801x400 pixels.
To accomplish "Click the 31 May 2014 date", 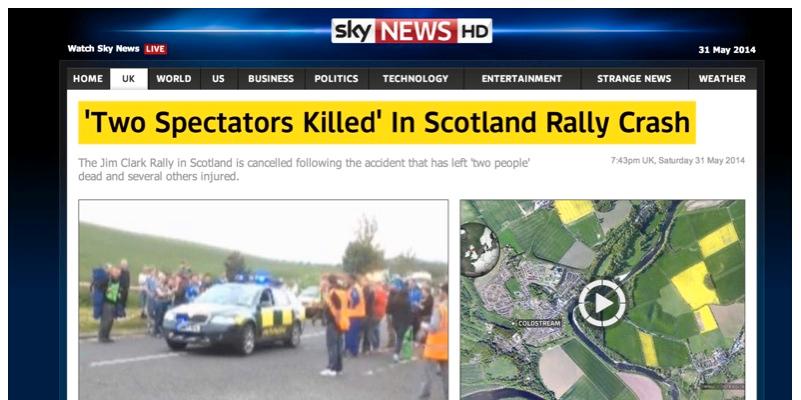I will (x=727, y=50).
